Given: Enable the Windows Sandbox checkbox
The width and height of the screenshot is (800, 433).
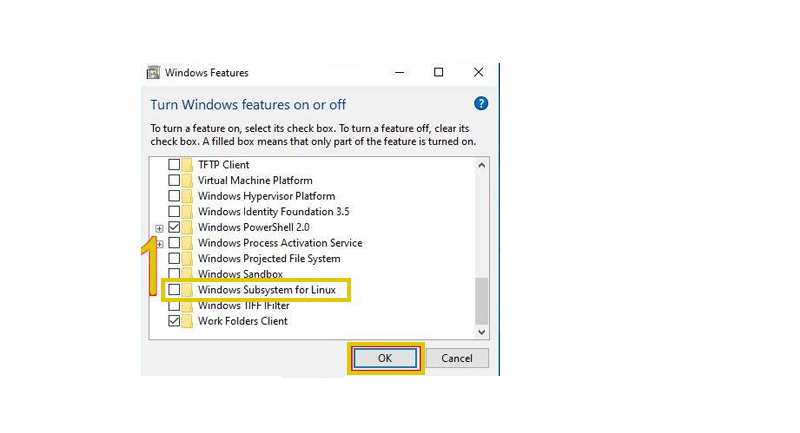Looking at the screenshot, I should [174, 274].
